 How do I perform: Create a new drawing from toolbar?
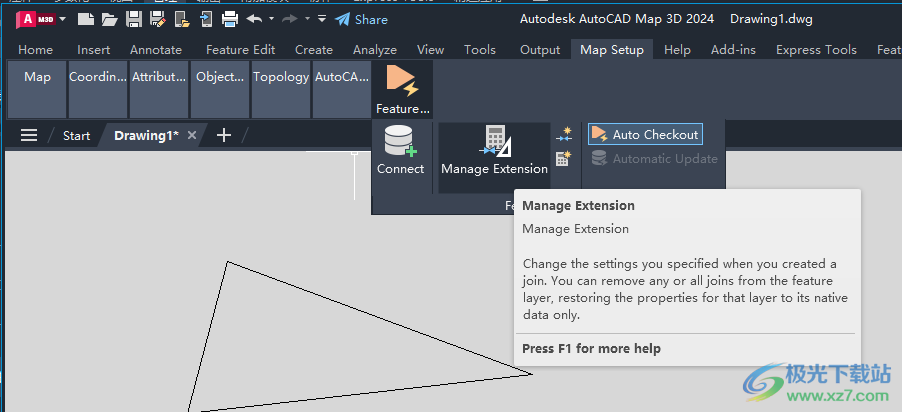pyautogui.click(x=86, y=20)
